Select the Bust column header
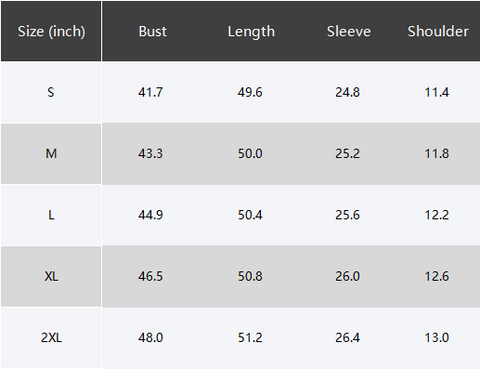The image size is (480, 369). 152,31
